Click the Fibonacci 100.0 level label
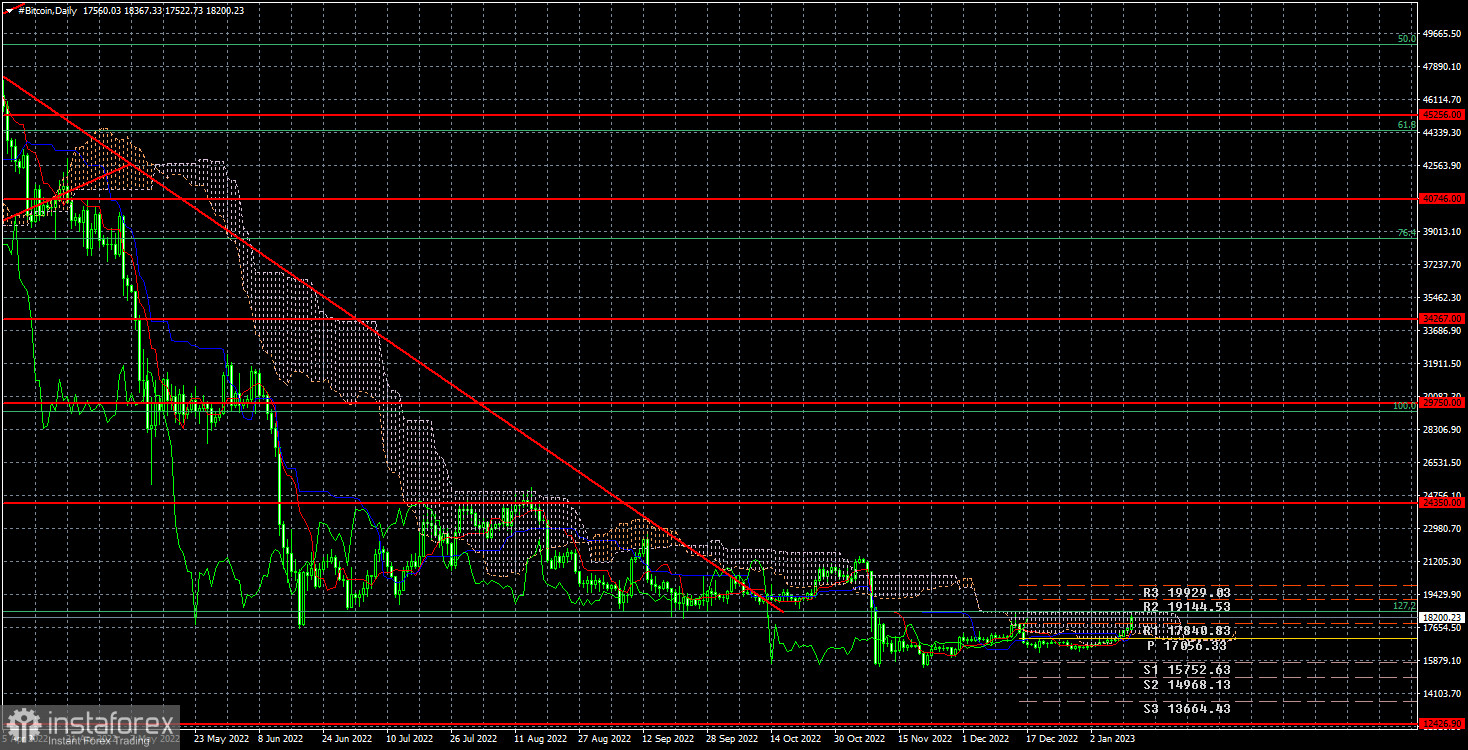The image size is (1468, 750). pyautogui.click(x=1404, y=406)
